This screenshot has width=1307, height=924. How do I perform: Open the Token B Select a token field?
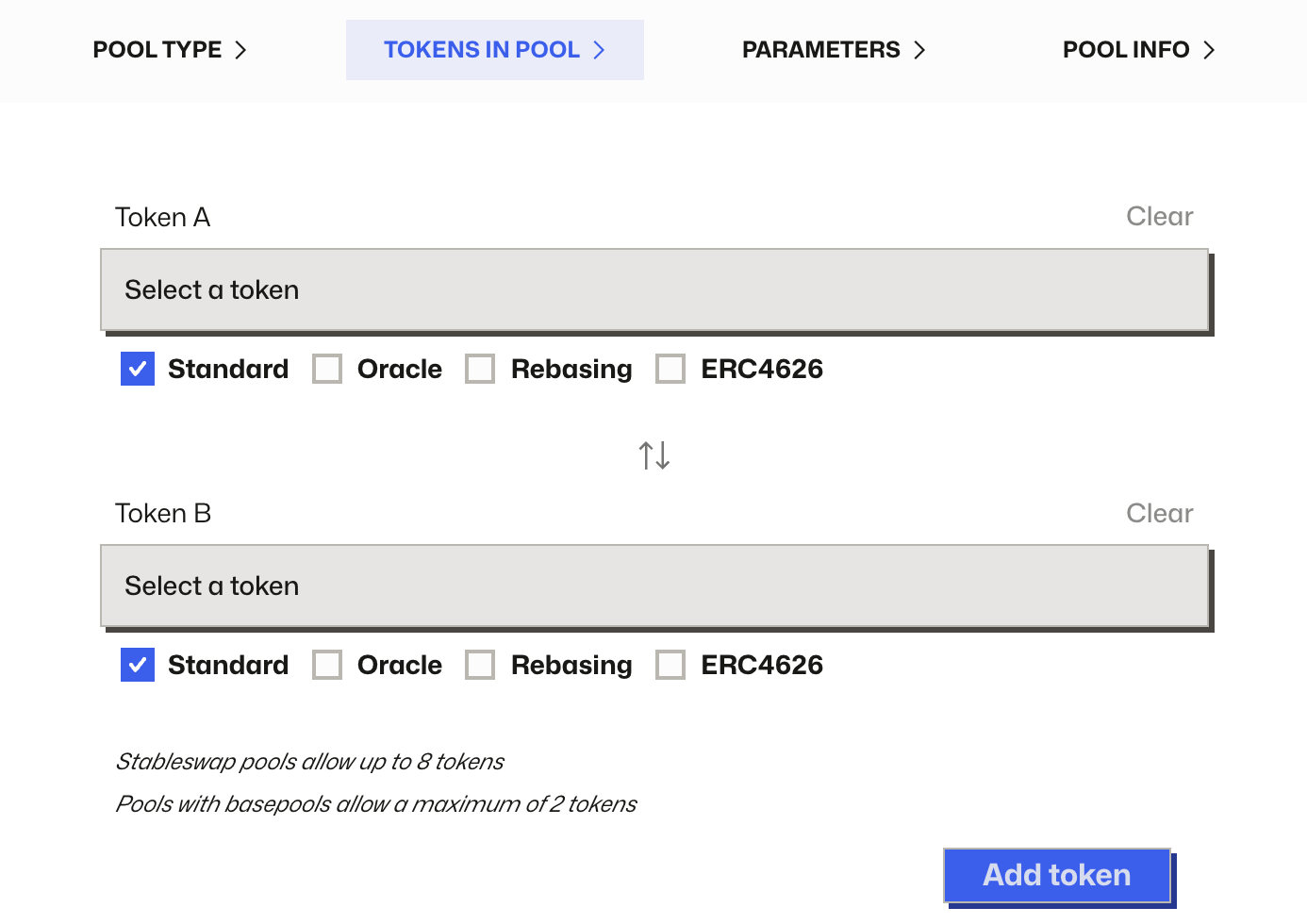tap(654, 586)
